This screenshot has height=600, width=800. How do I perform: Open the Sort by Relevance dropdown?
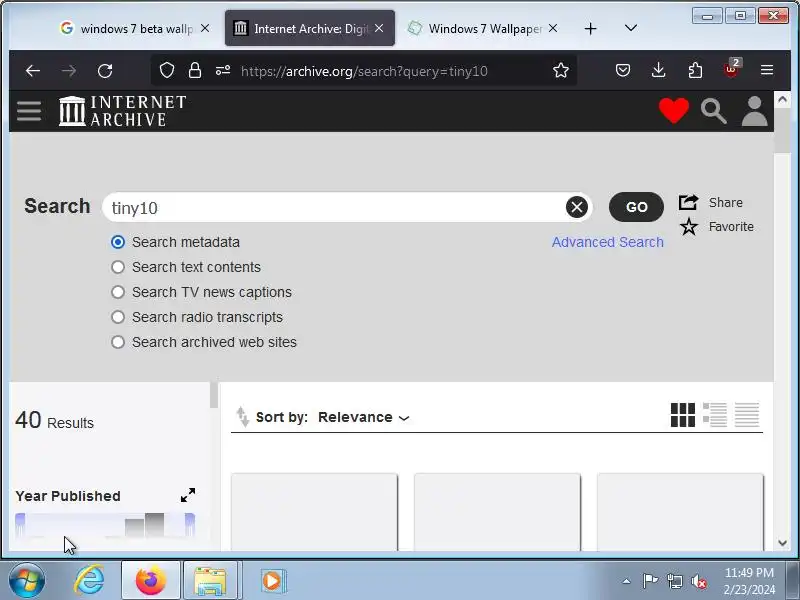point(364,417)
